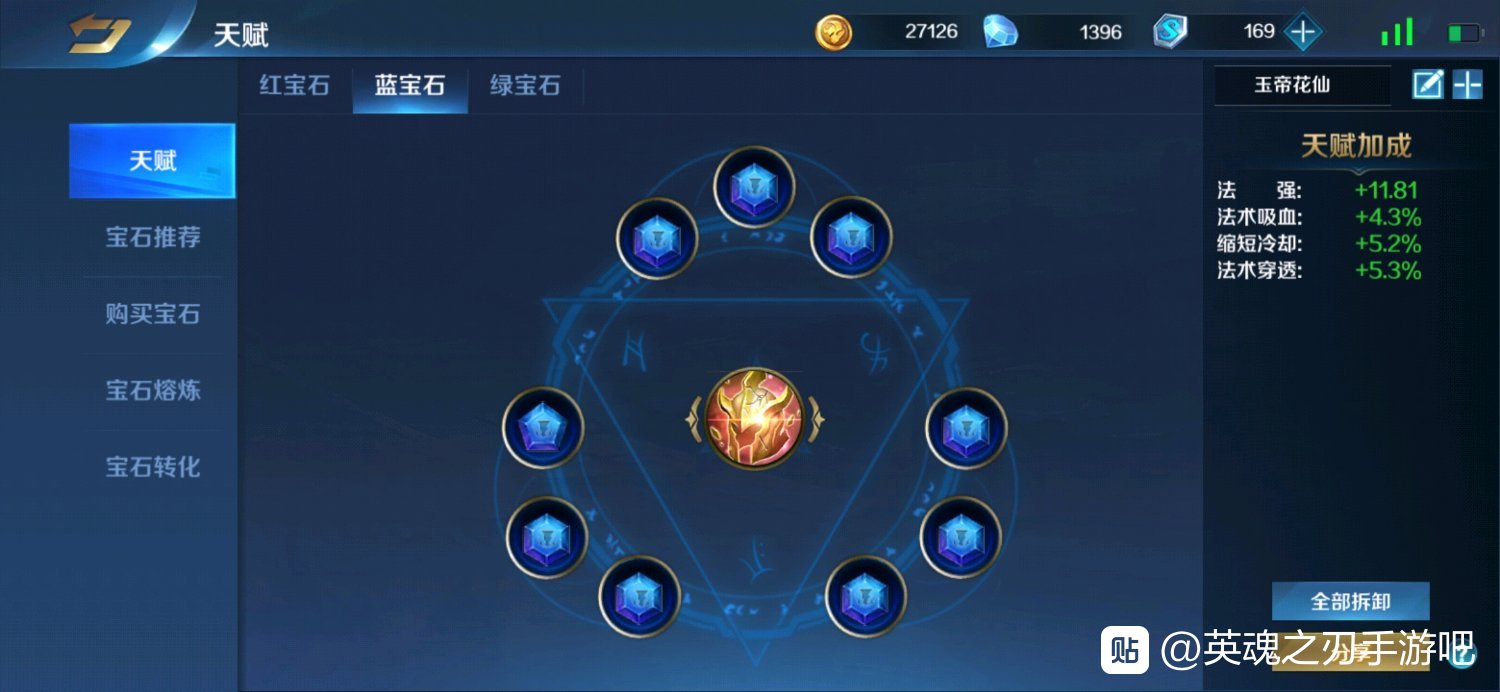Select the topmost blue gem slot

coord(754,187)
